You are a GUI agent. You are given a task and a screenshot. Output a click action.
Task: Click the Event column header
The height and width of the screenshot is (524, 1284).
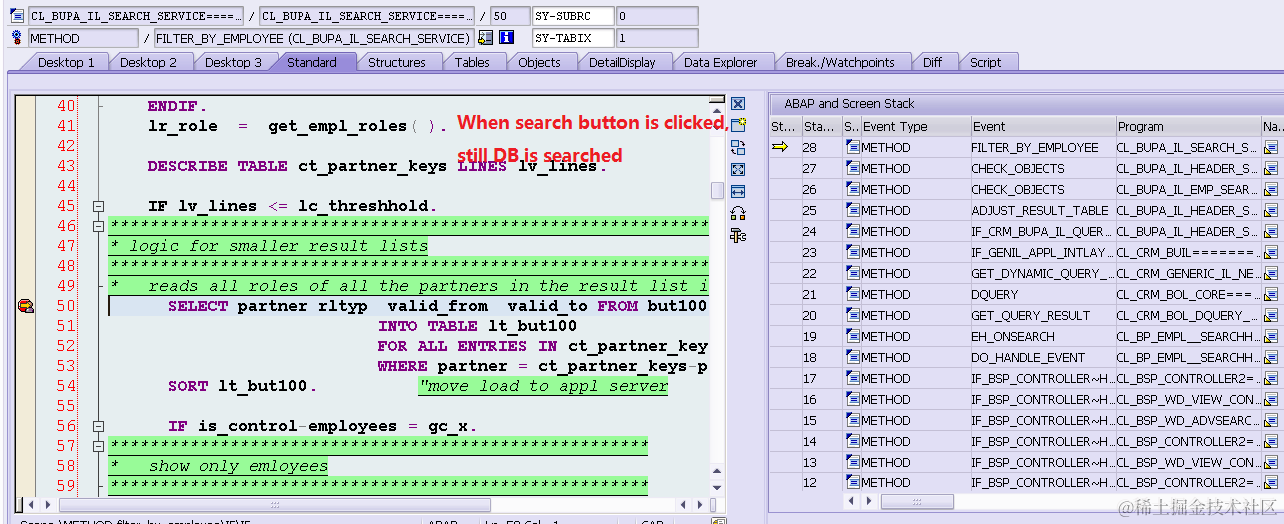coord(1043,126)
